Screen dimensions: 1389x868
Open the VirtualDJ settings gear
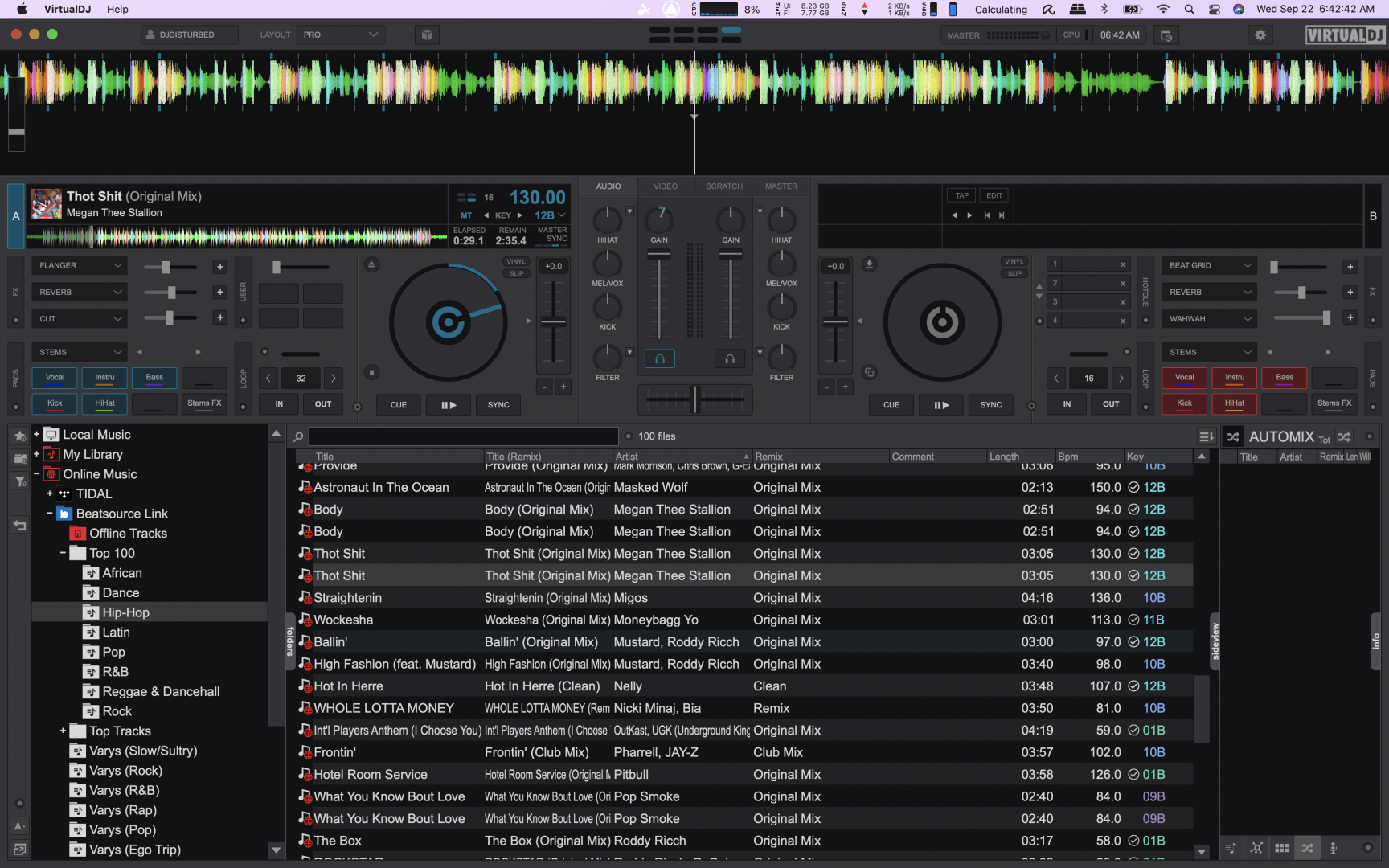tap(1260, 35)
